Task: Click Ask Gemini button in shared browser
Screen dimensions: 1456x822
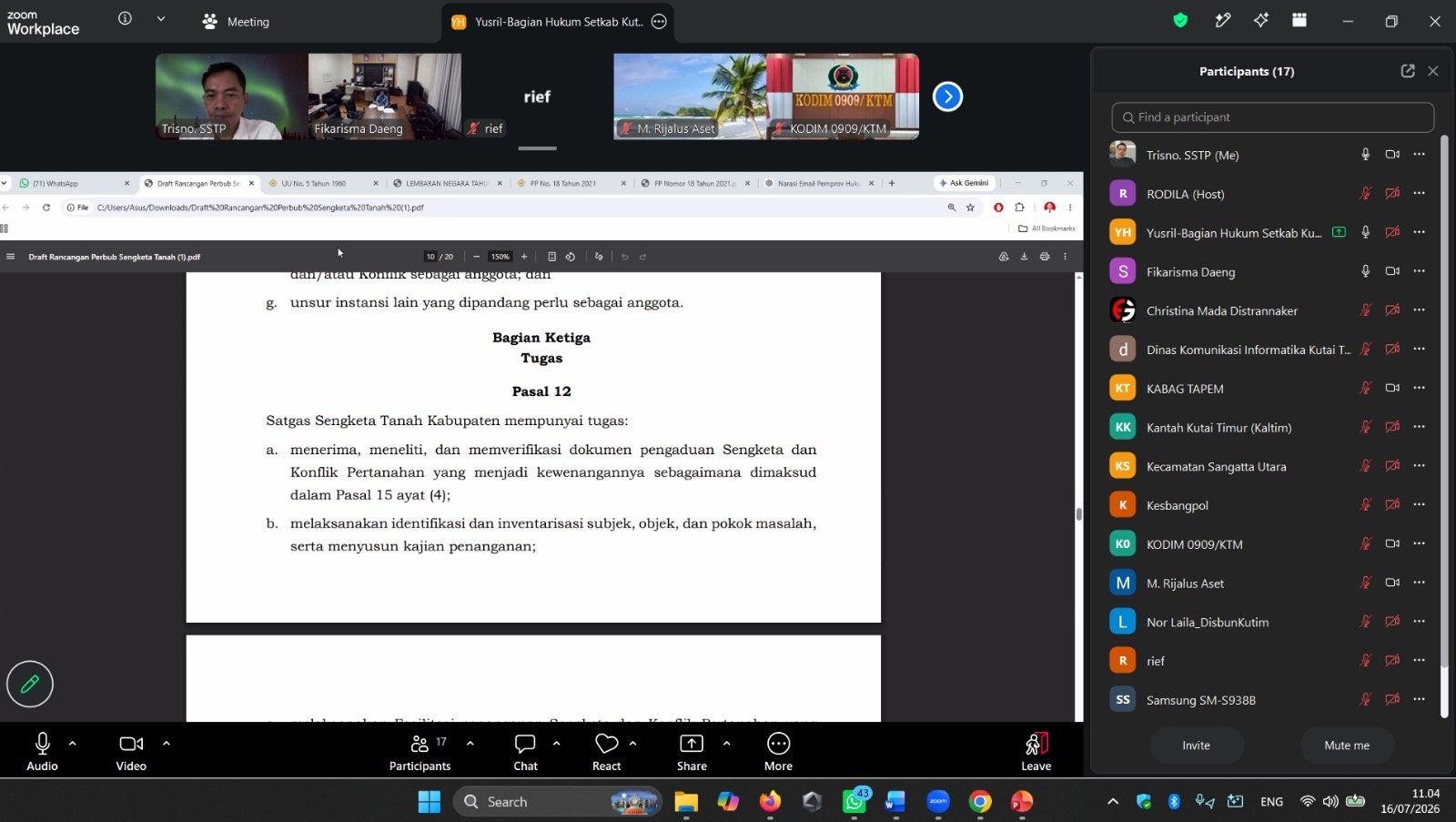Action: coord(964,183)
